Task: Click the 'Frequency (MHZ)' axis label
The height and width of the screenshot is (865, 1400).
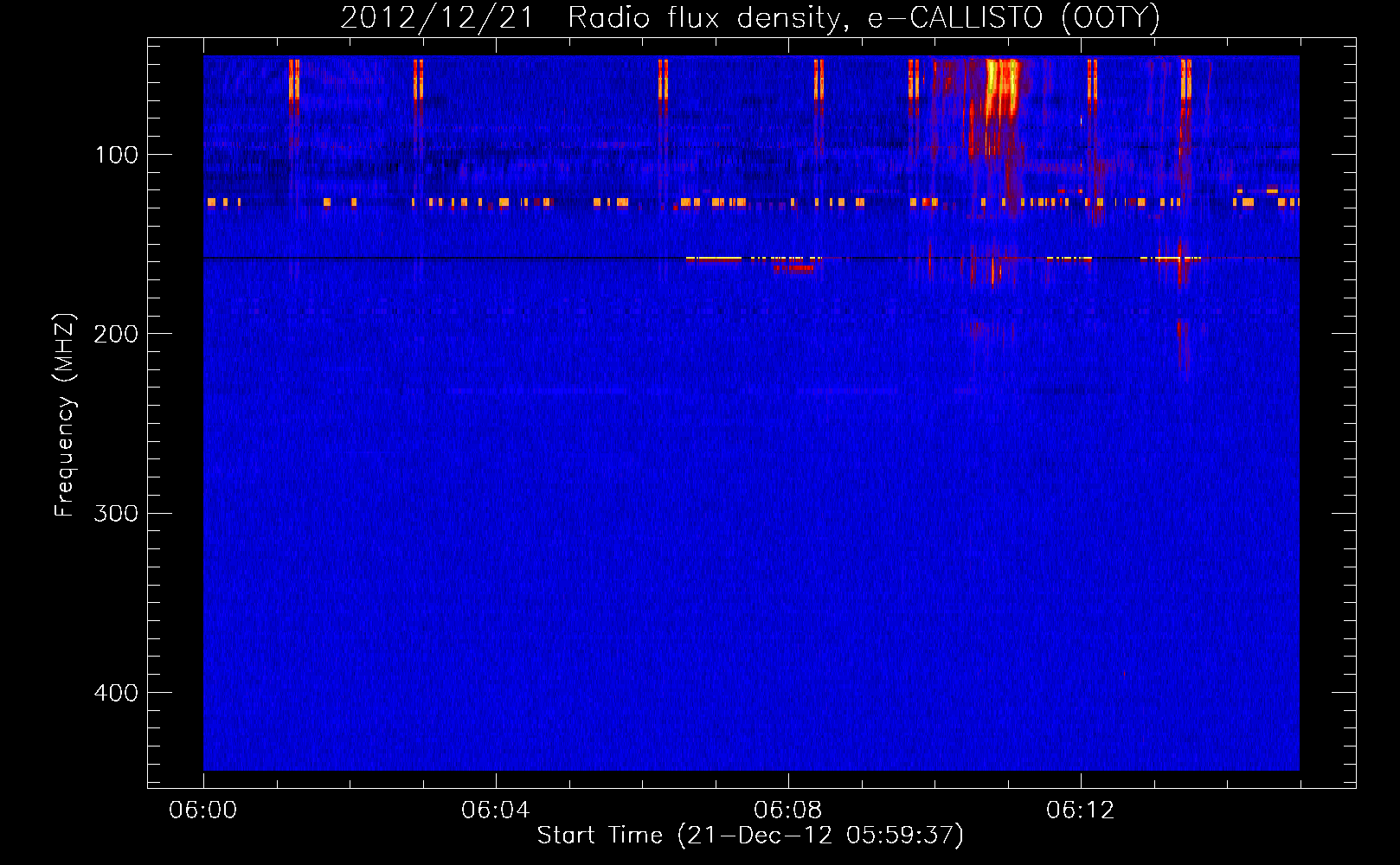Action: coord(65,415)
